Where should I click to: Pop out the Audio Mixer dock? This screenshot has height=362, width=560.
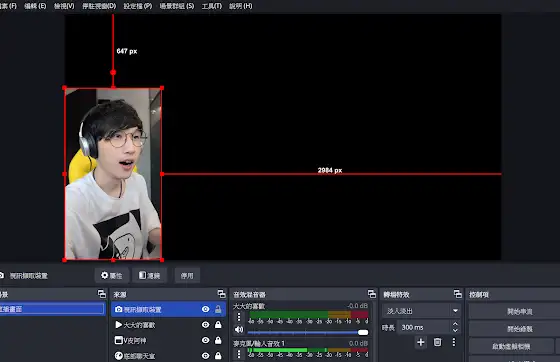[x=372, y=294]
